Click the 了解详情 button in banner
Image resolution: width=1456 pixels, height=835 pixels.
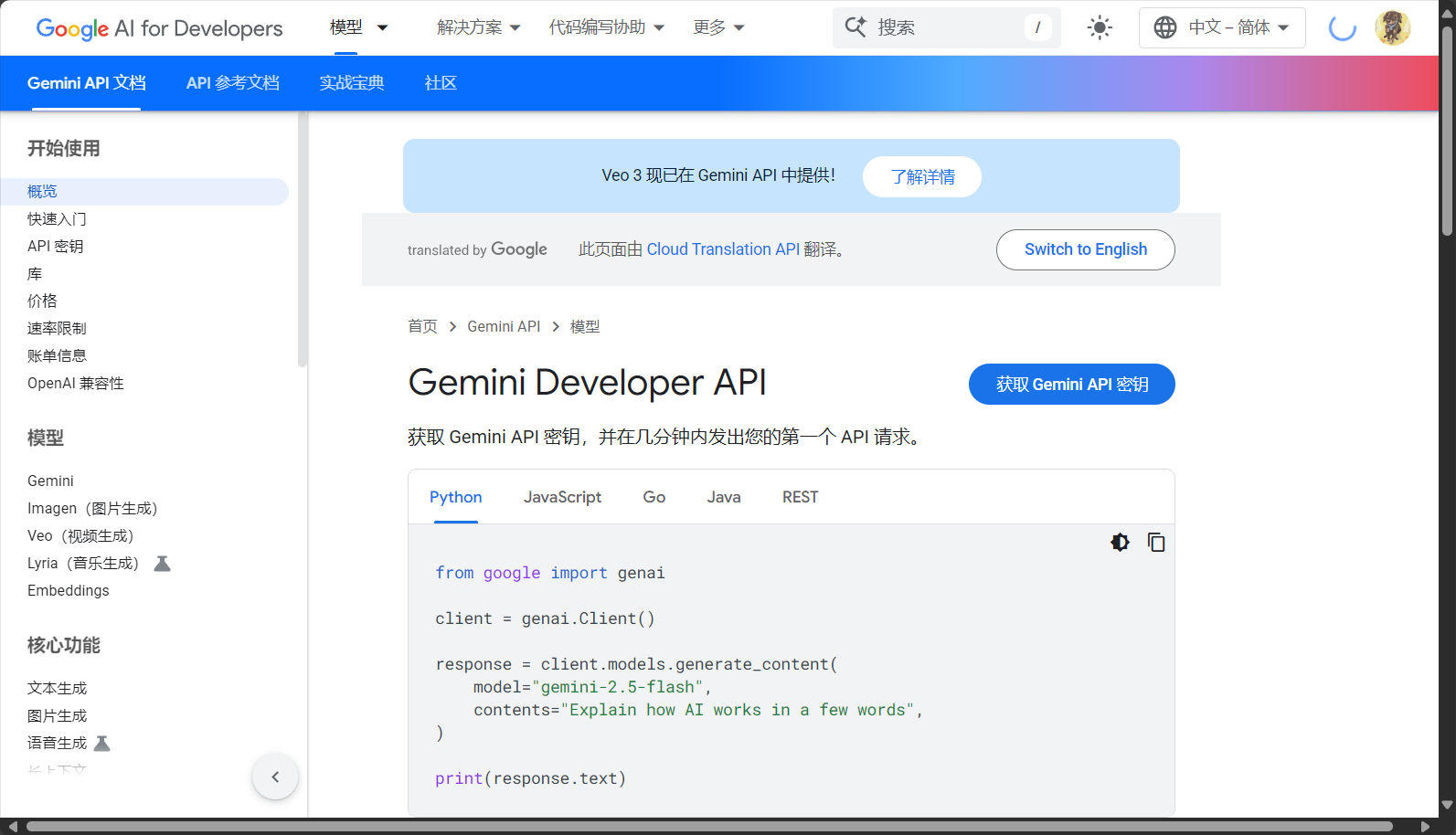[x=922, y=176]
